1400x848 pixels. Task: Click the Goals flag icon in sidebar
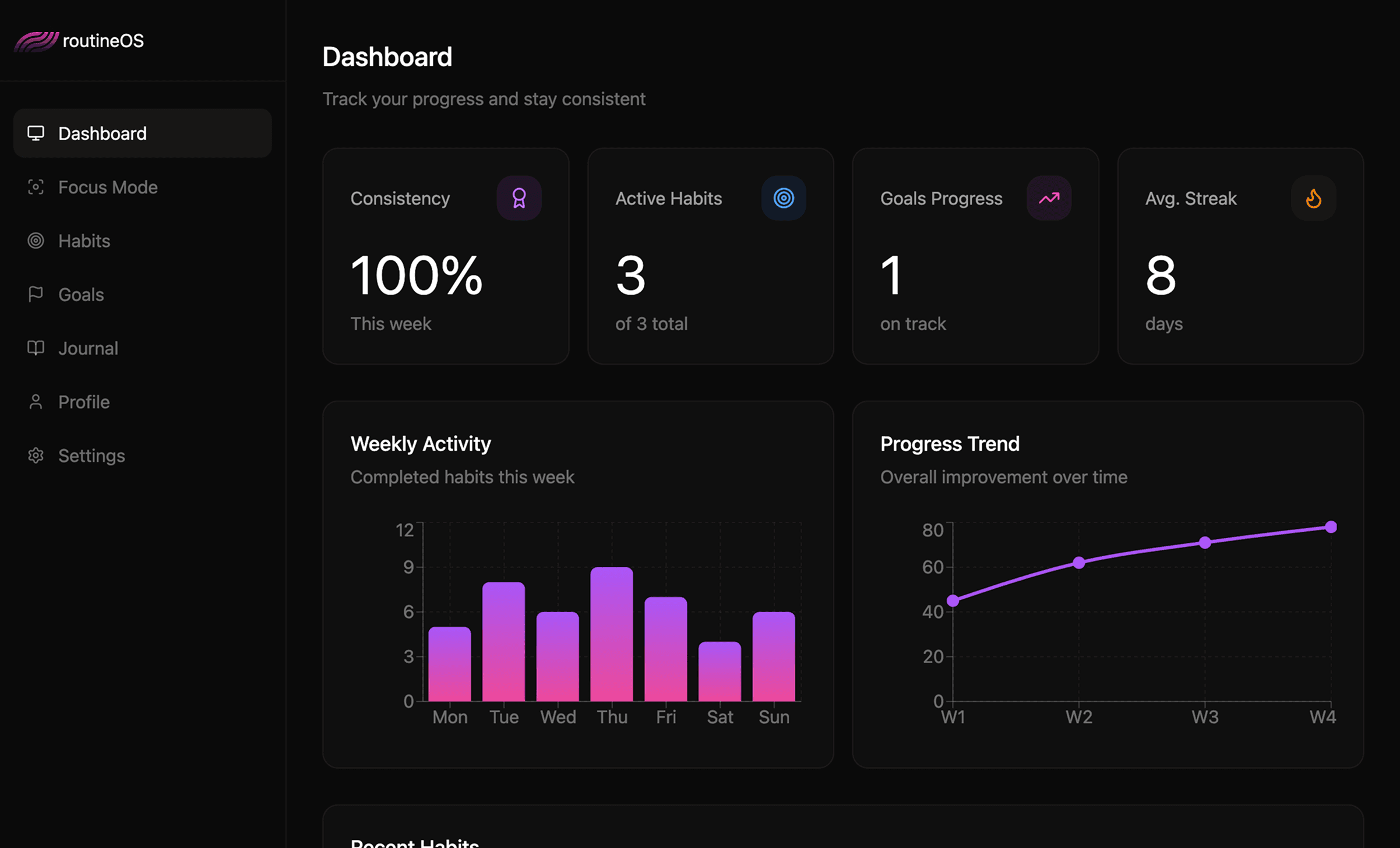click(36, 294)
